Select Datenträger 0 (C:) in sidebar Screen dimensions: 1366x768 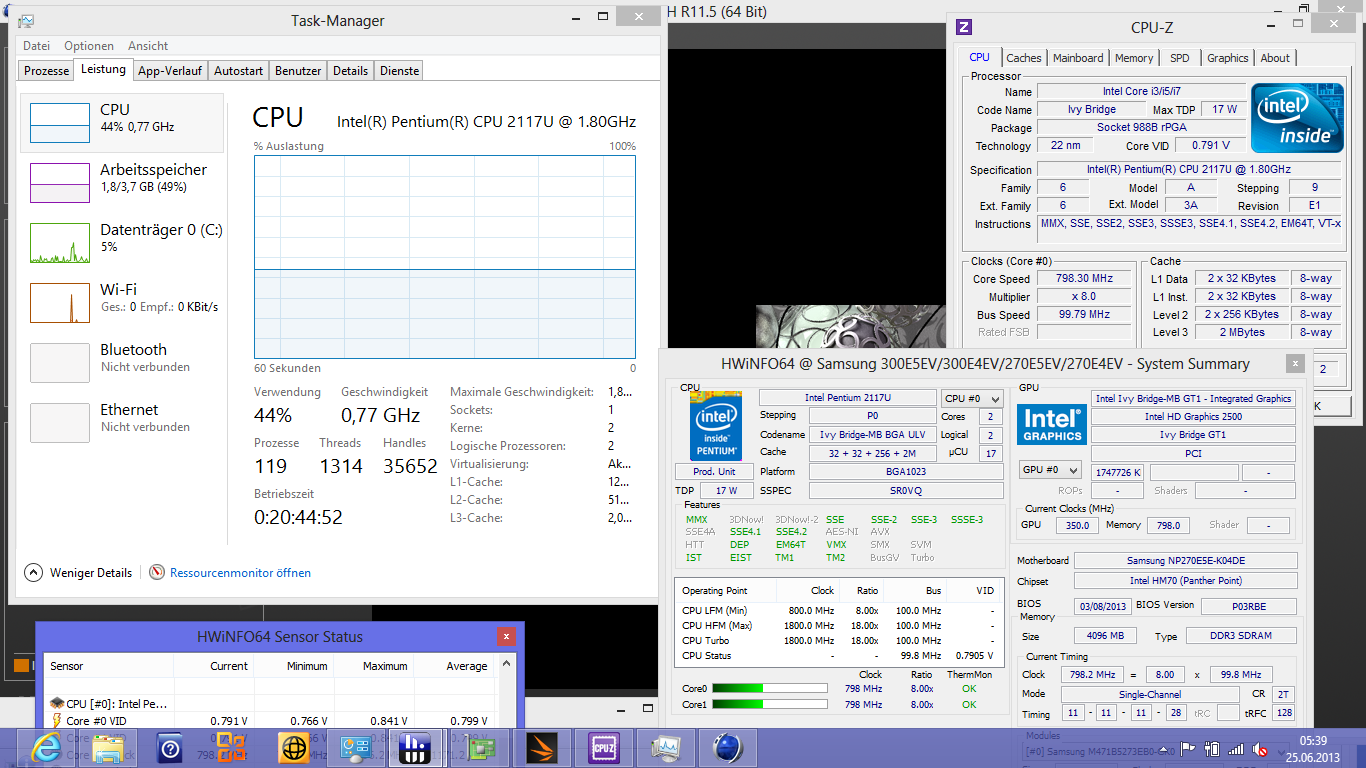(122, 242)
